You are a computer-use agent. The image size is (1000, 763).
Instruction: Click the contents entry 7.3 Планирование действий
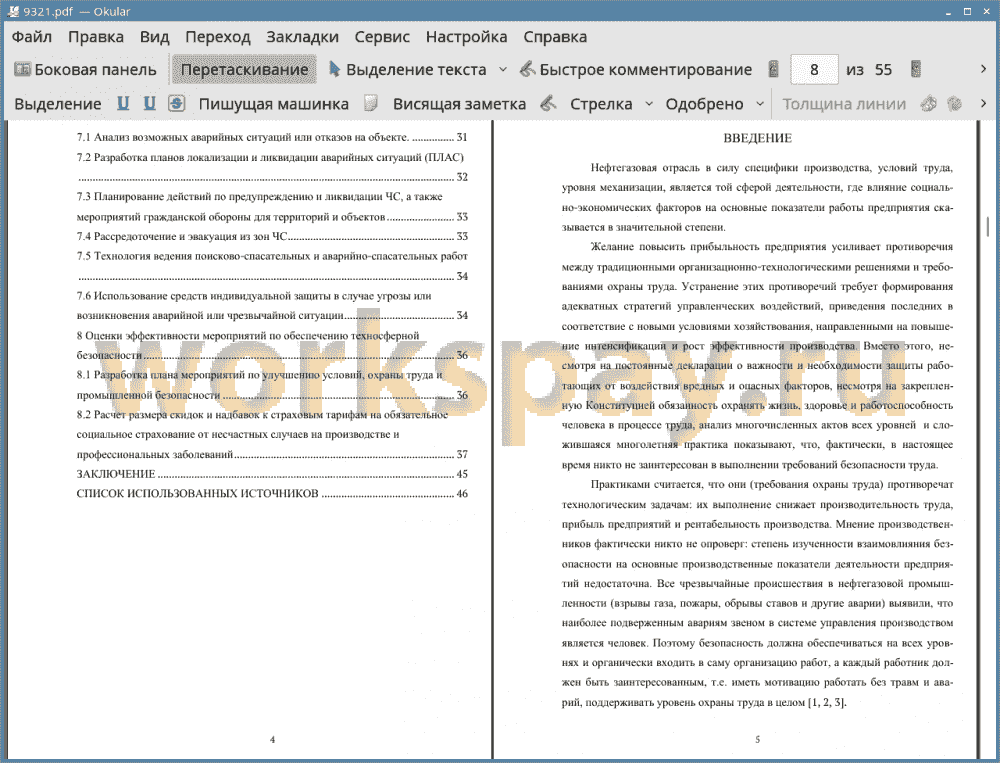pyautogui.click(x=272, y=207)
